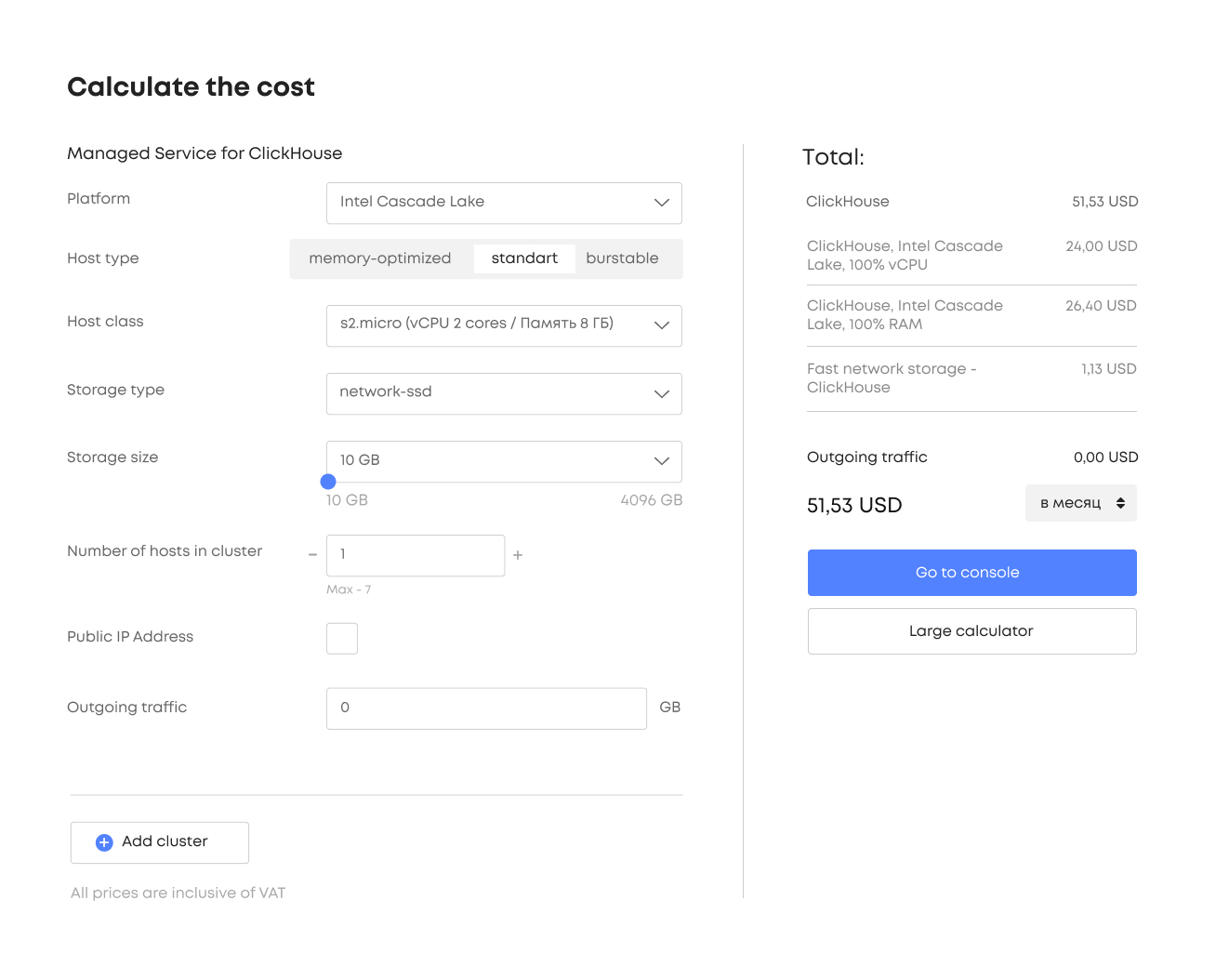
Task: Click the chevron on the Host class dropdown
Action: pyautogui.click(x=661, y=325)
